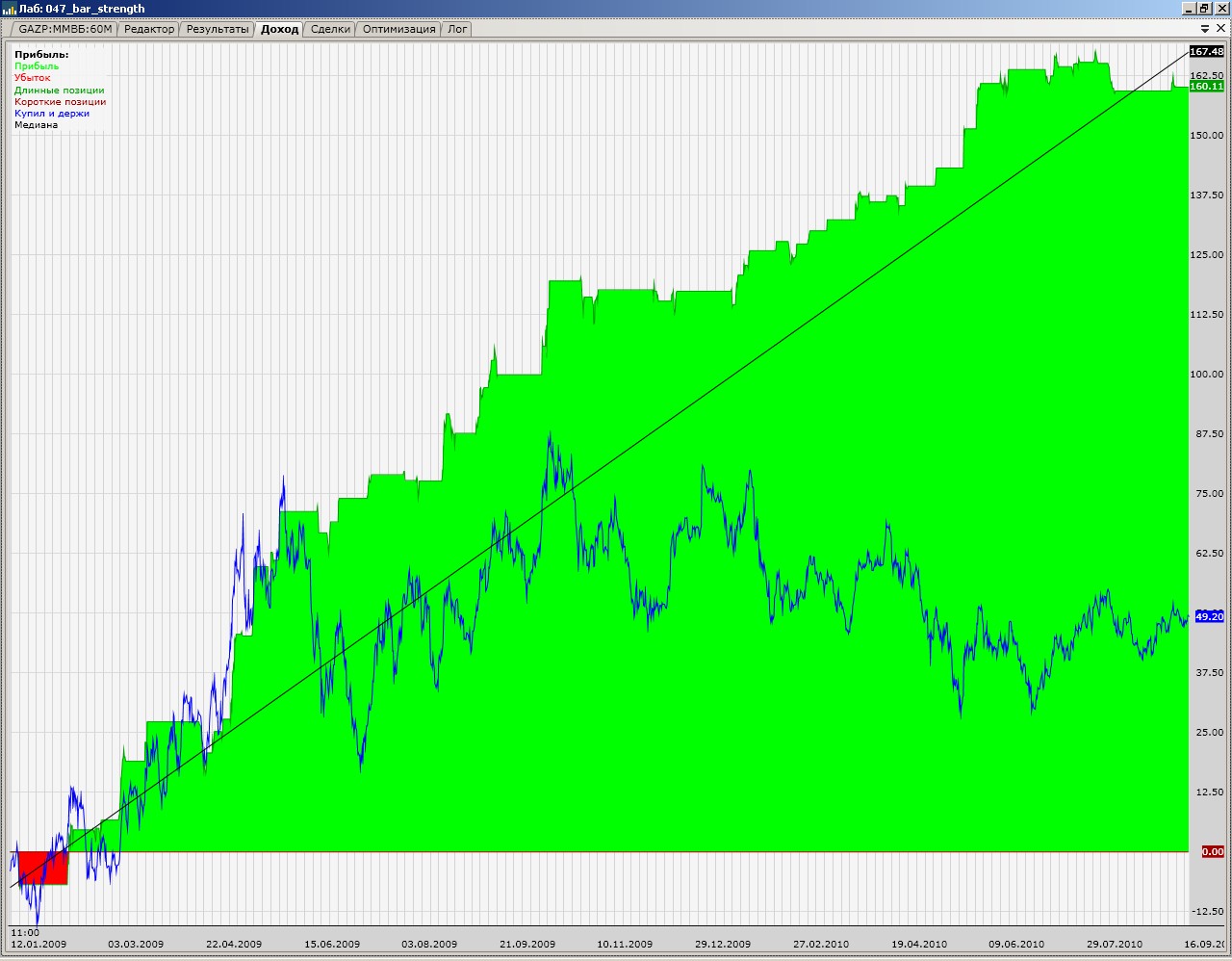Click the blue 49.20 price label
Screen dimensions: 1232x961
[1208, 616]
